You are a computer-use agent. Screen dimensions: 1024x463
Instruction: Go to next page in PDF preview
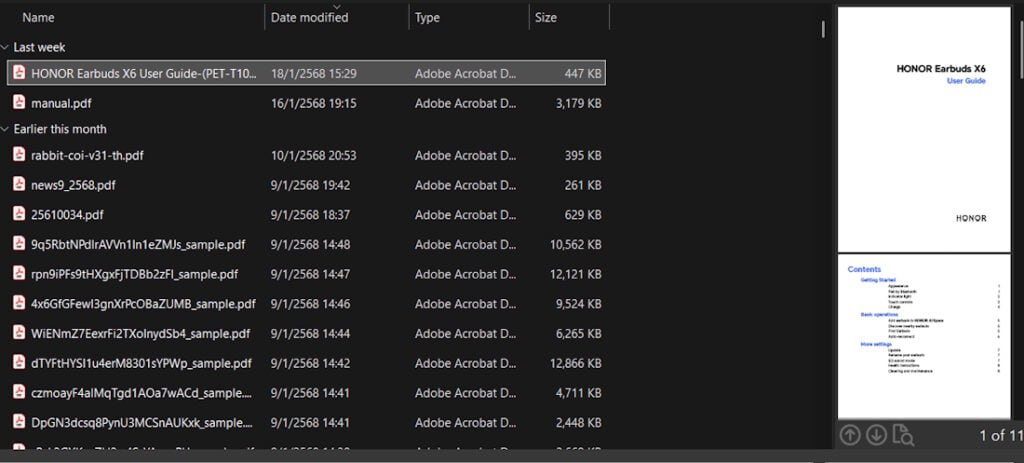tap(877, 435)
